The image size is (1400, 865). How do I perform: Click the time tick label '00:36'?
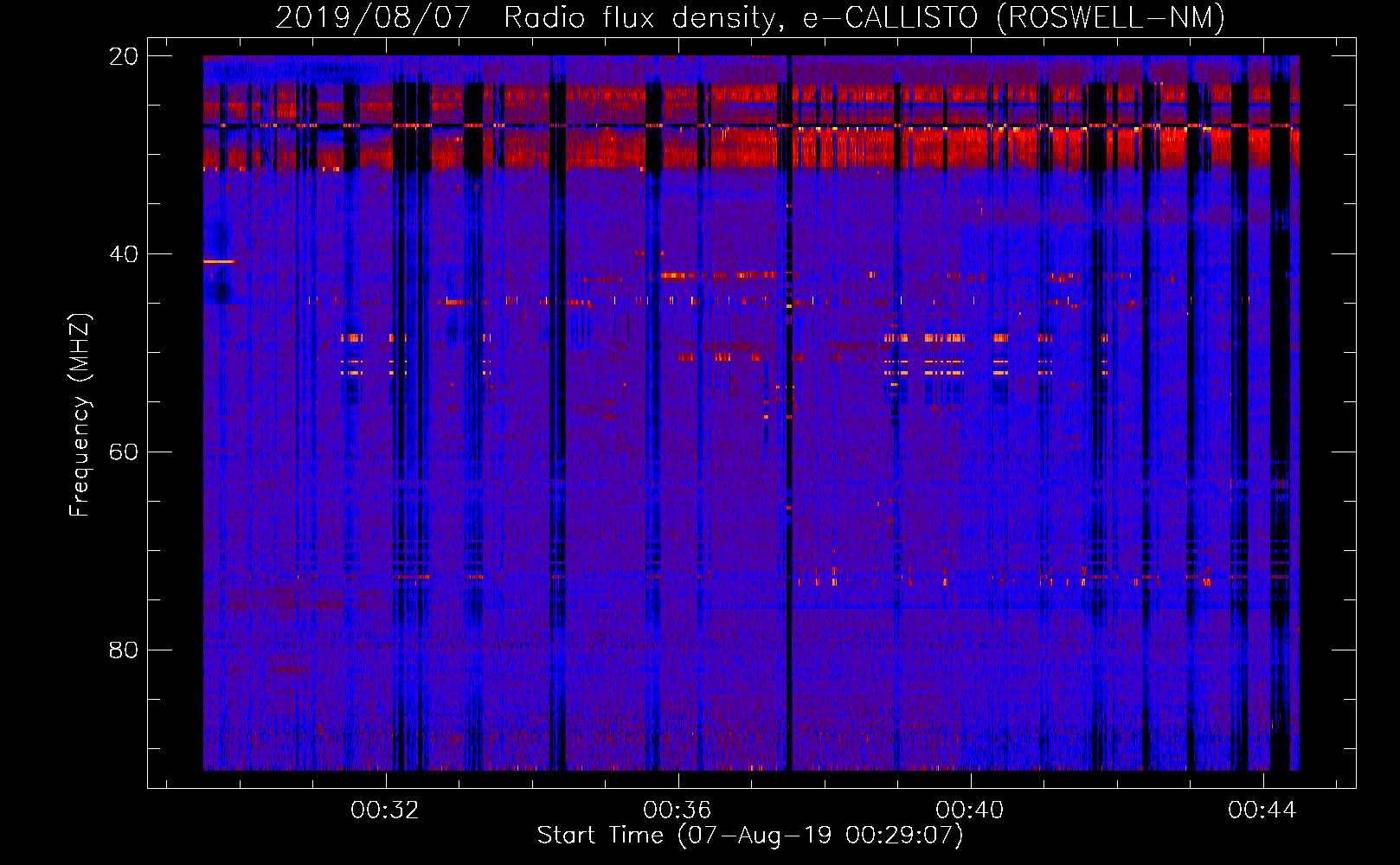(677, 810)
